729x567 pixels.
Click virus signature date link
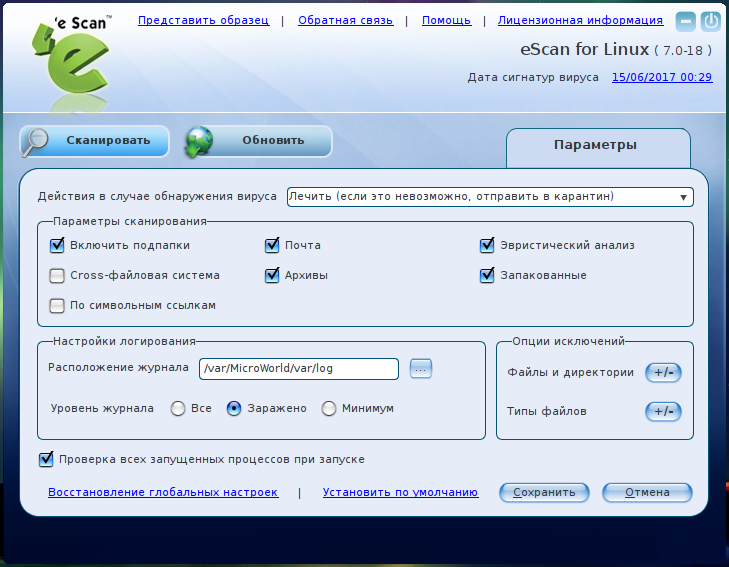662,77
